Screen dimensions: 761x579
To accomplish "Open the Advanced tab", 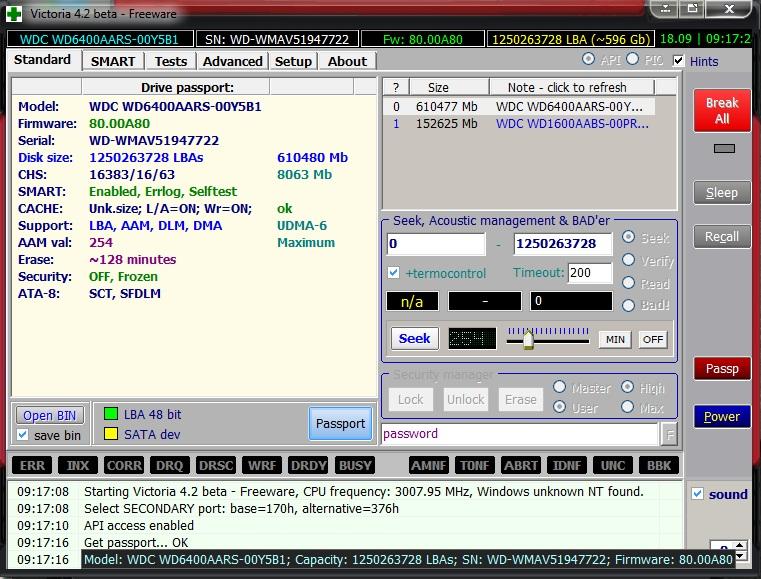I will point(232,61).
